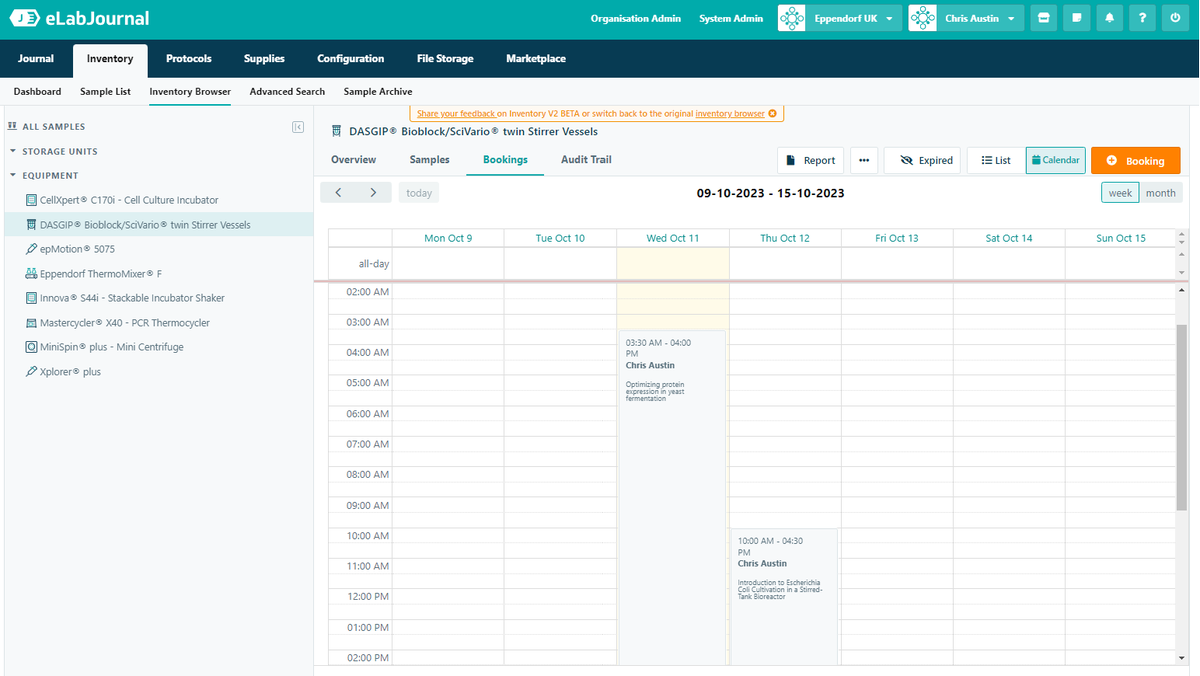Screen dimensions: 1200x676
Task: Click the Chris Austin avatar logo
Action: click(923, 18)
